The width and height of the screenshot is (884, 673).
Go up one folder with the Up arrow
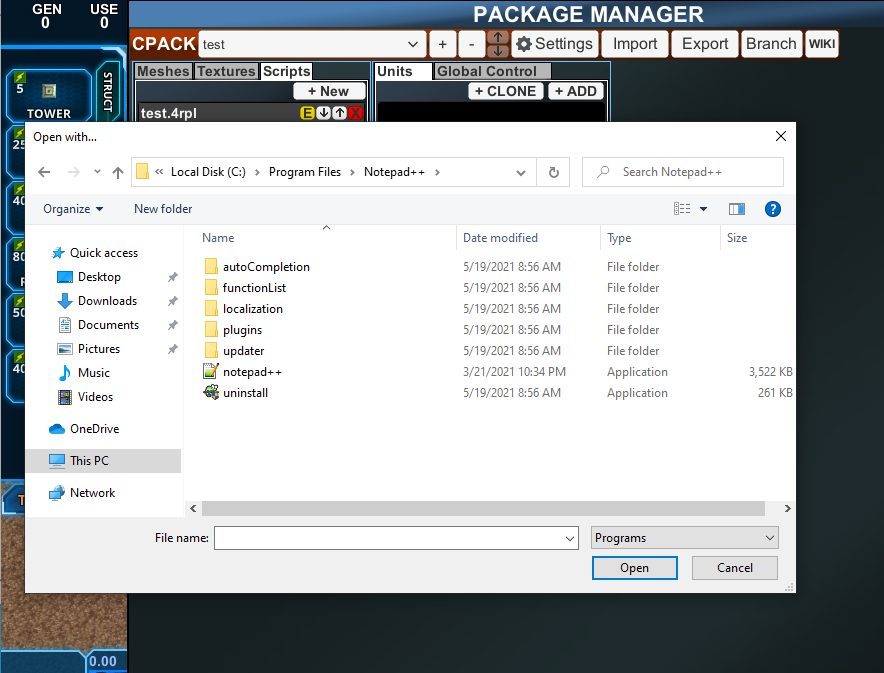[118, 172]
